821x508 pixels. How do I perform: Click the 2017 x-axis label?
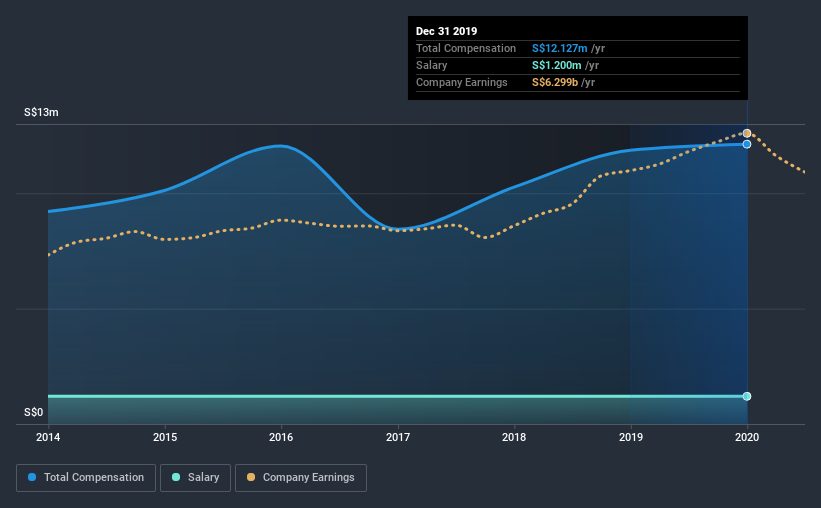tap(398, 437)
